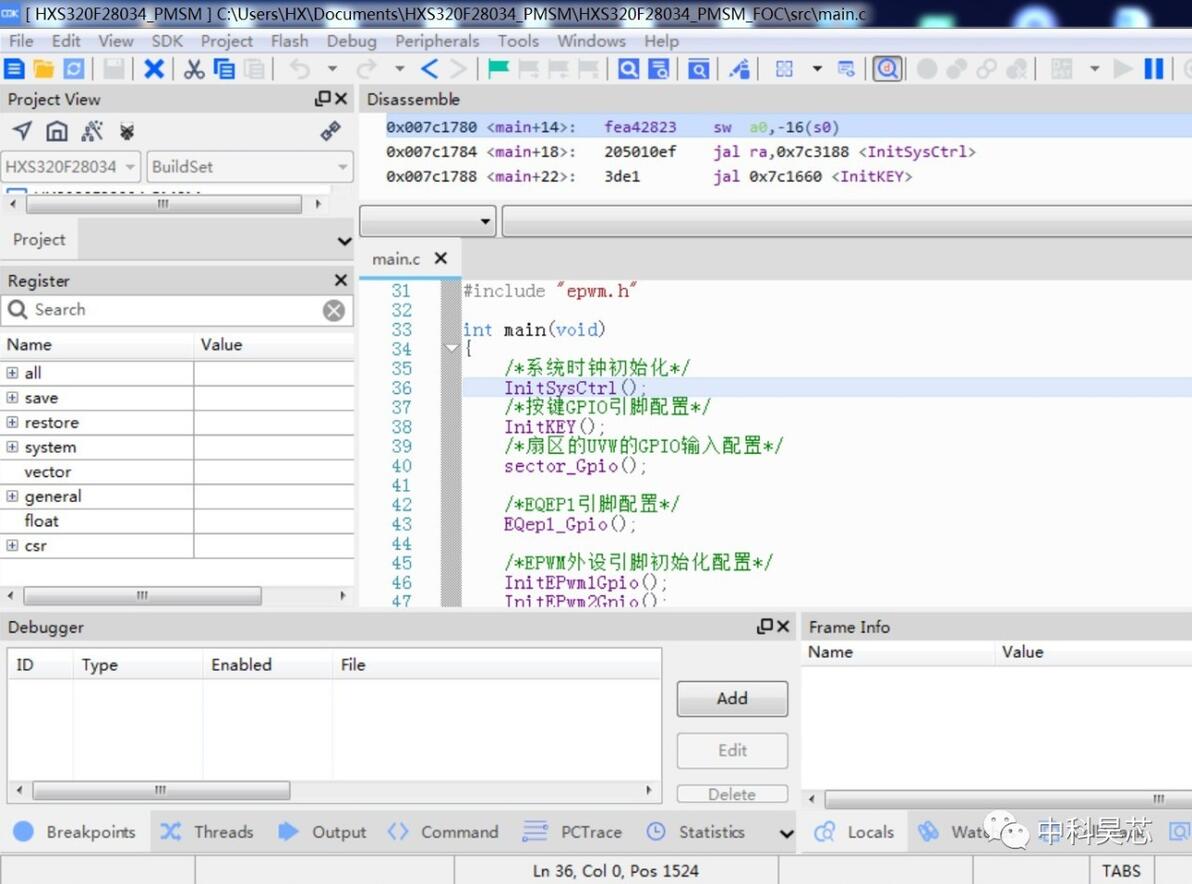The width and height of the screenshot is (1192, 884).
Task: Open the Windows menu
Action: (591, 41)
